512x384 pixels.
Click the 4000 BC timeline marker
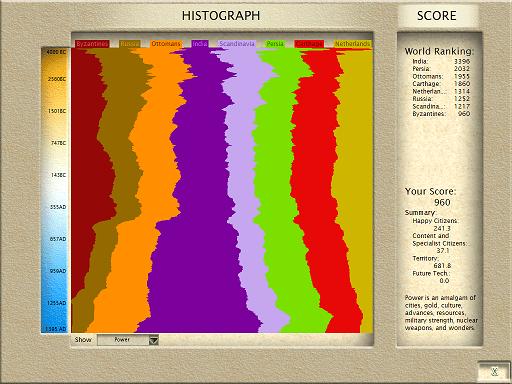point(56,52)
